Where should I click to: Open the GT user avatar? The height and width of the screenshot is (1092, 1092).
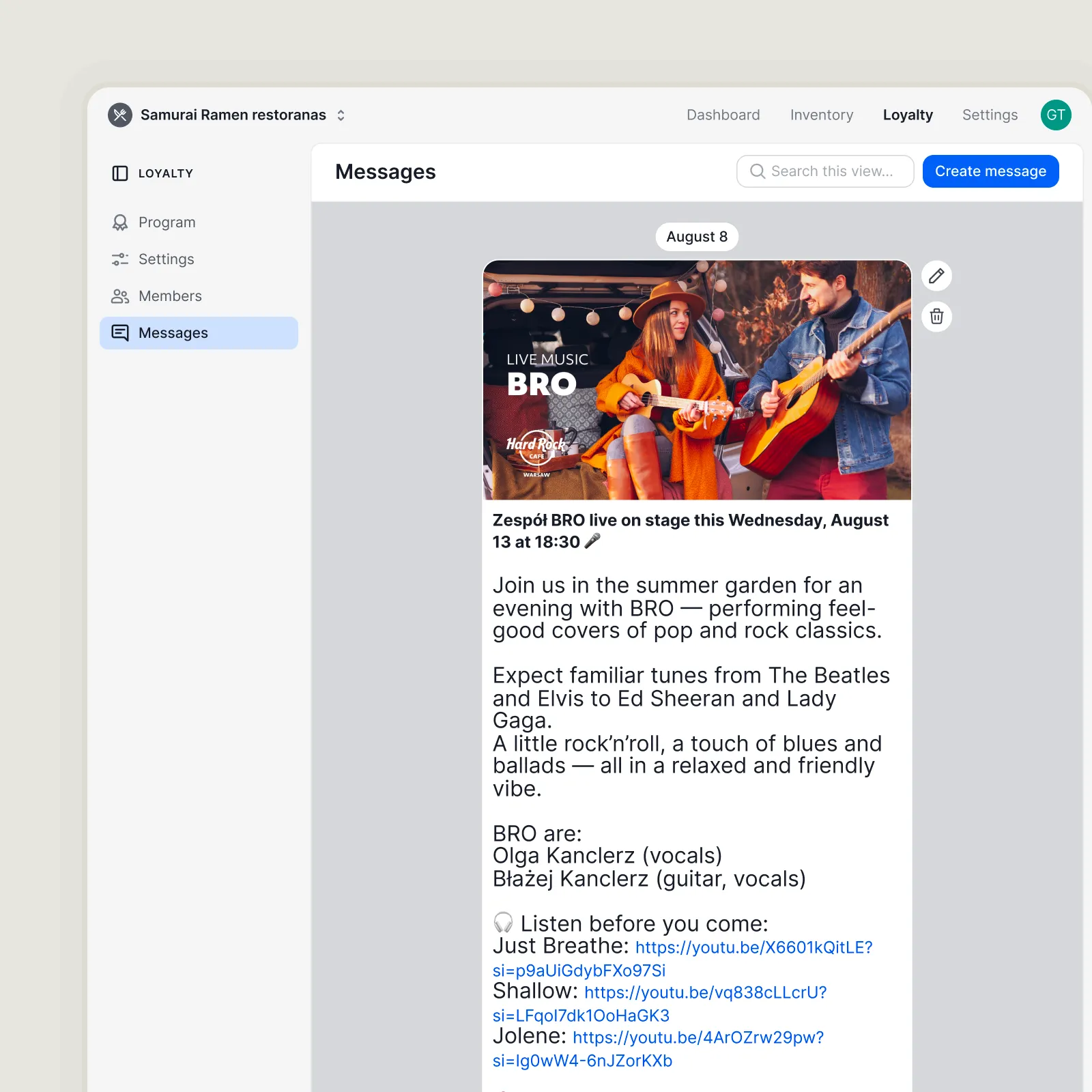(x=1055, y=115)
